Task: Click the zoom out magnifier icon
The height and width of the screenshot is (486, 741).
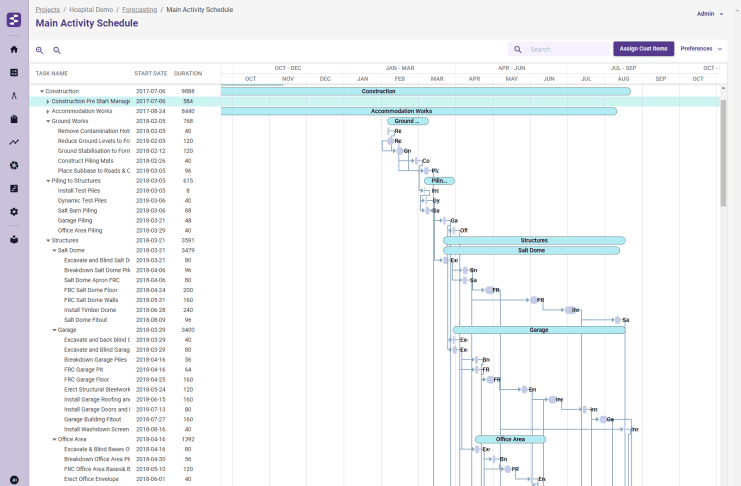Action: (x=57, y=50)
